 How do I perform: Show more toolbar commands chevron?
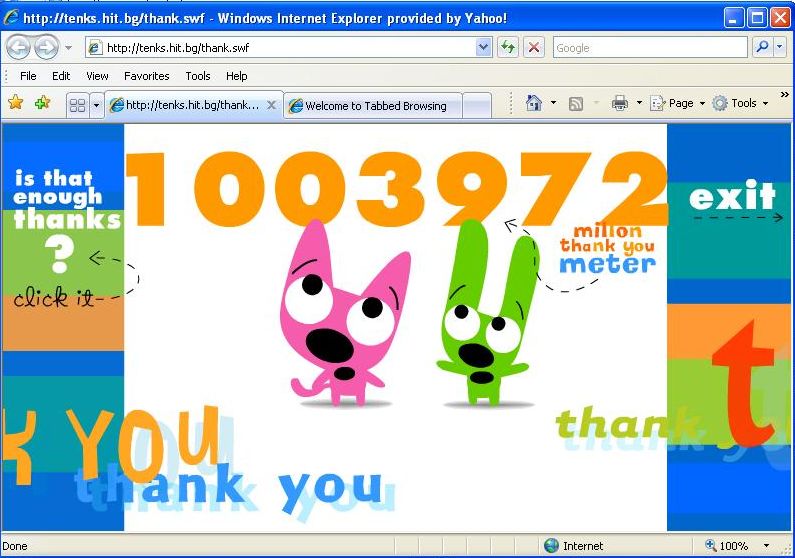point(785,95)
